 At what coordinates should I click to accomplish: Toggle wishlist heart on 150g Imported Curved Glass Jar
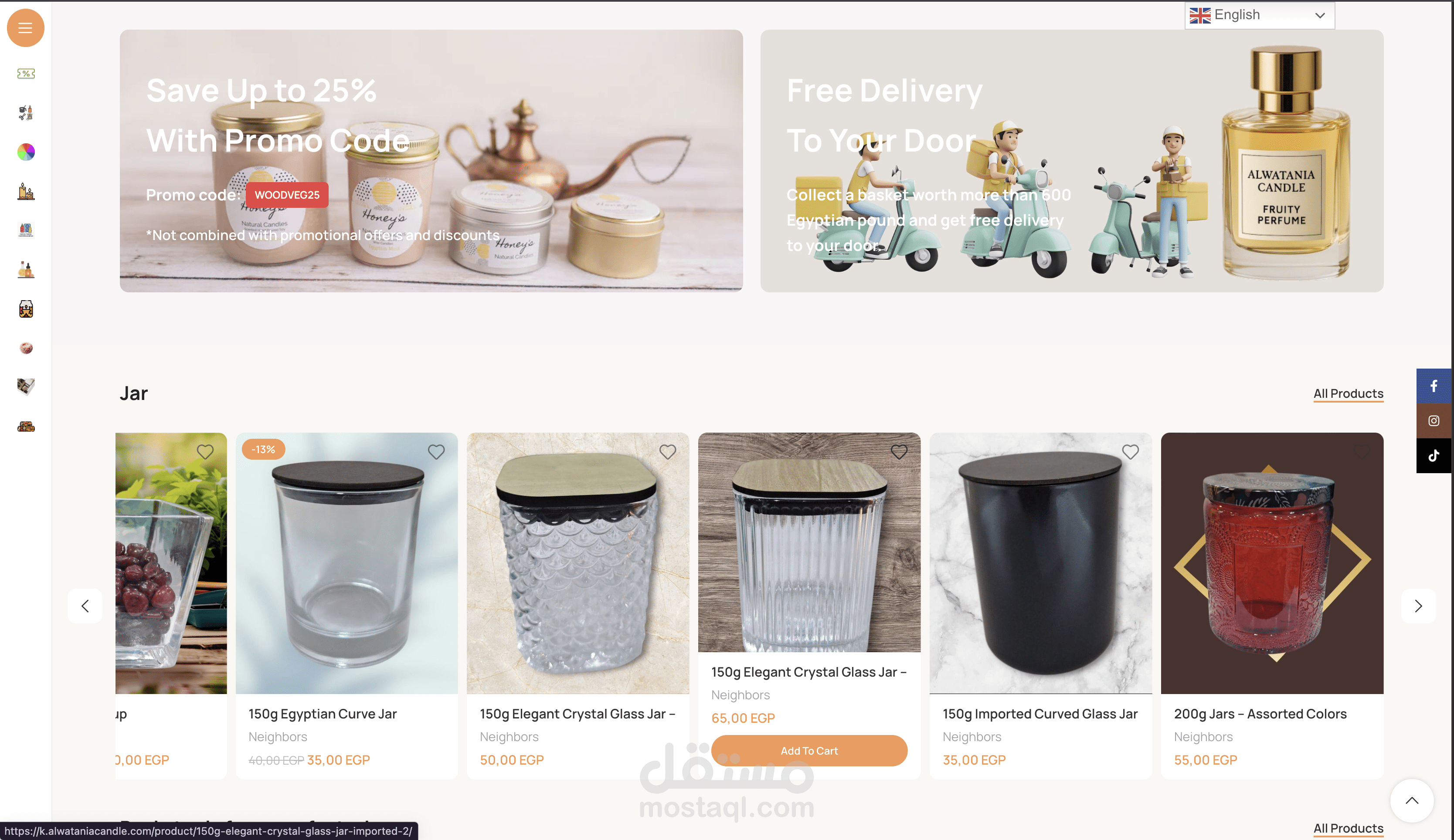(1130, 452)
